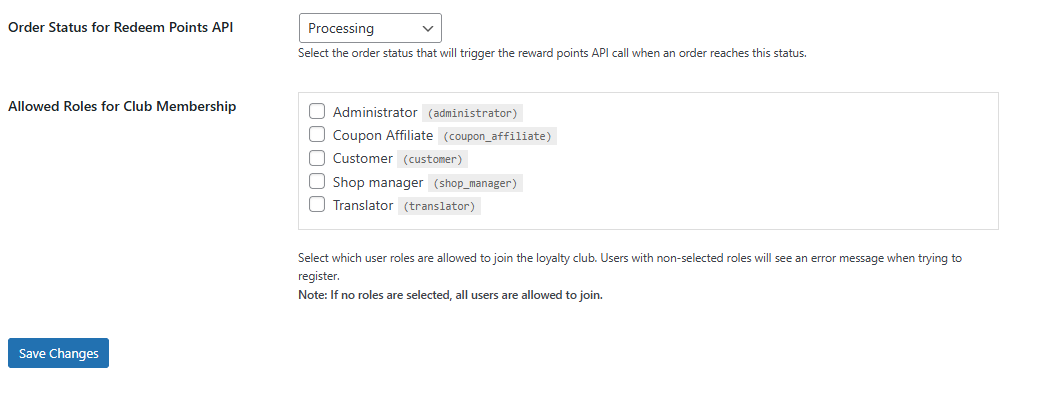Click the chevron arrow in the Processing select box

point(427,28)
